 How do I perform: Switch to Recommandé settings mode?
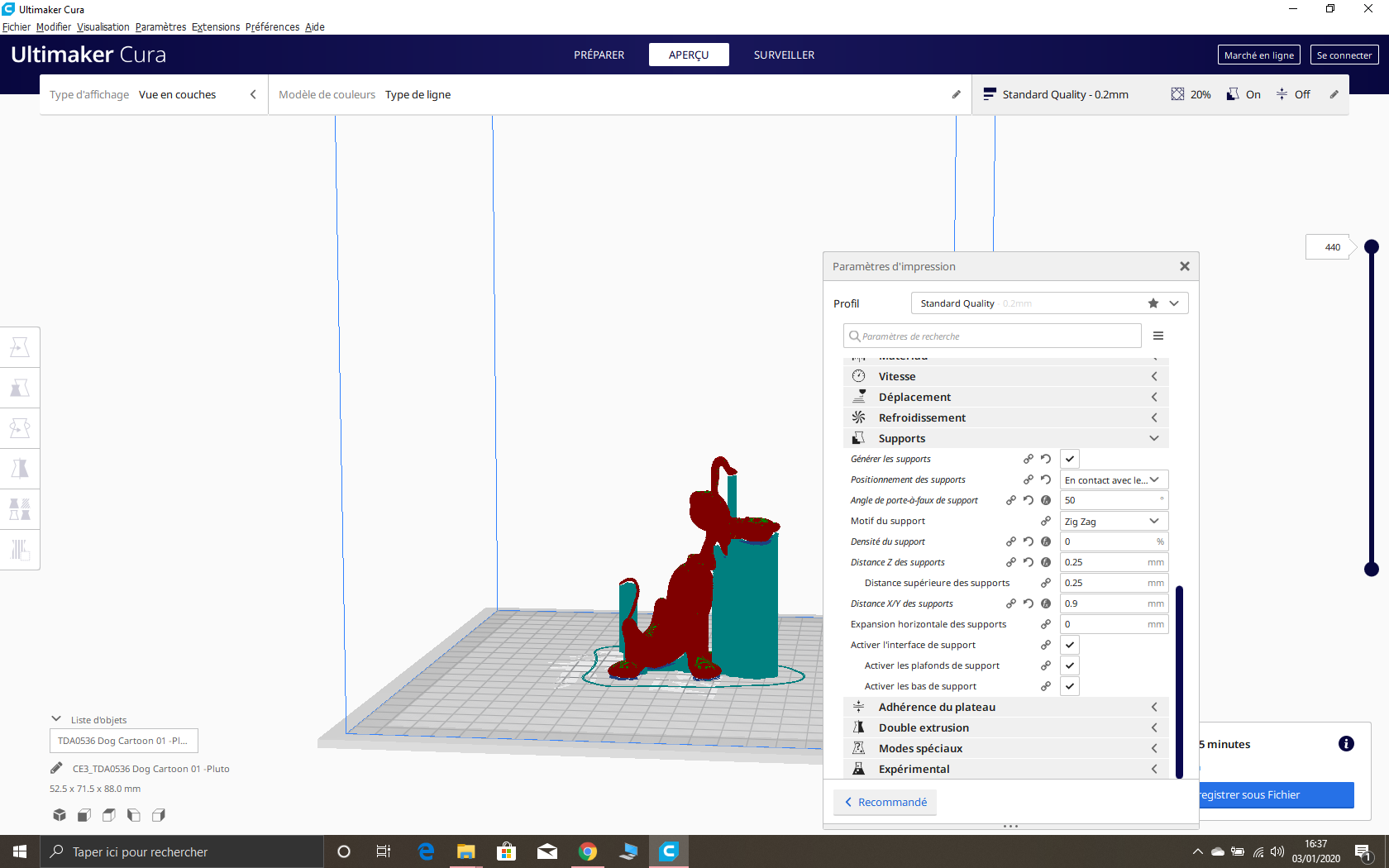[885, 802]
